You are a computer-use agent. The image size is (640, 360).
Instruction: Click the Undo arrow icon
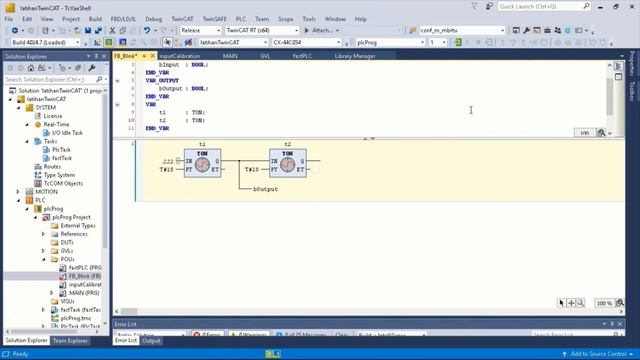click(x=147, y=31)
